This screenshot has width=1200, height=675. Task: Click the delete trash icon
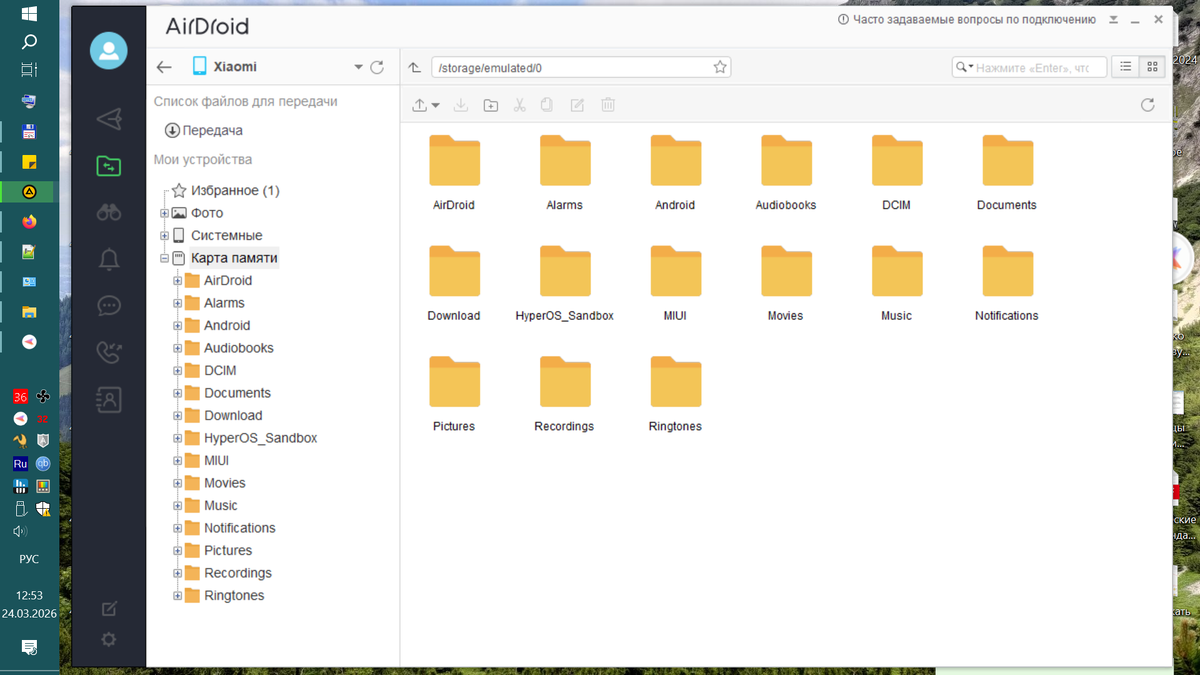[607, 105]
